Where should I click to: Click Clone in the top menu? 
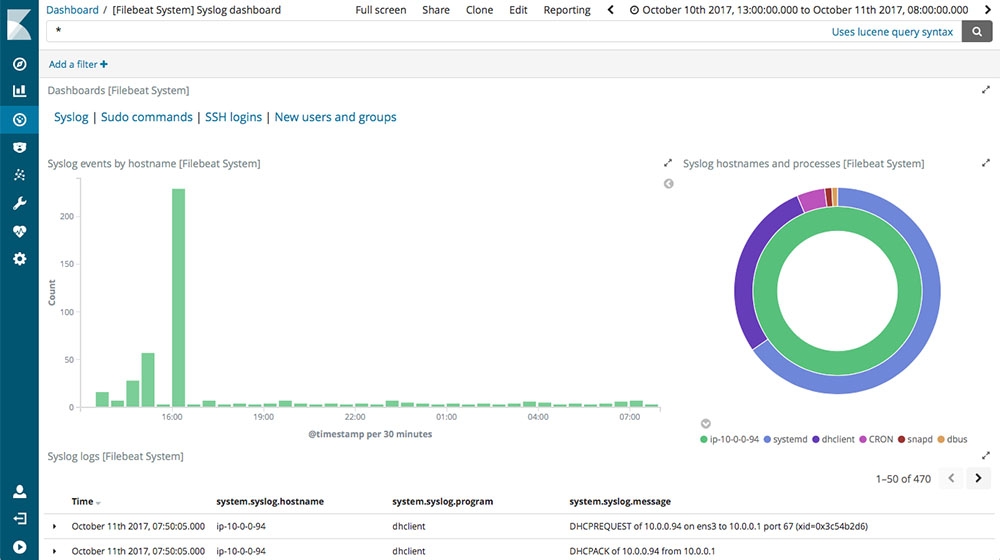coord(479,10)
